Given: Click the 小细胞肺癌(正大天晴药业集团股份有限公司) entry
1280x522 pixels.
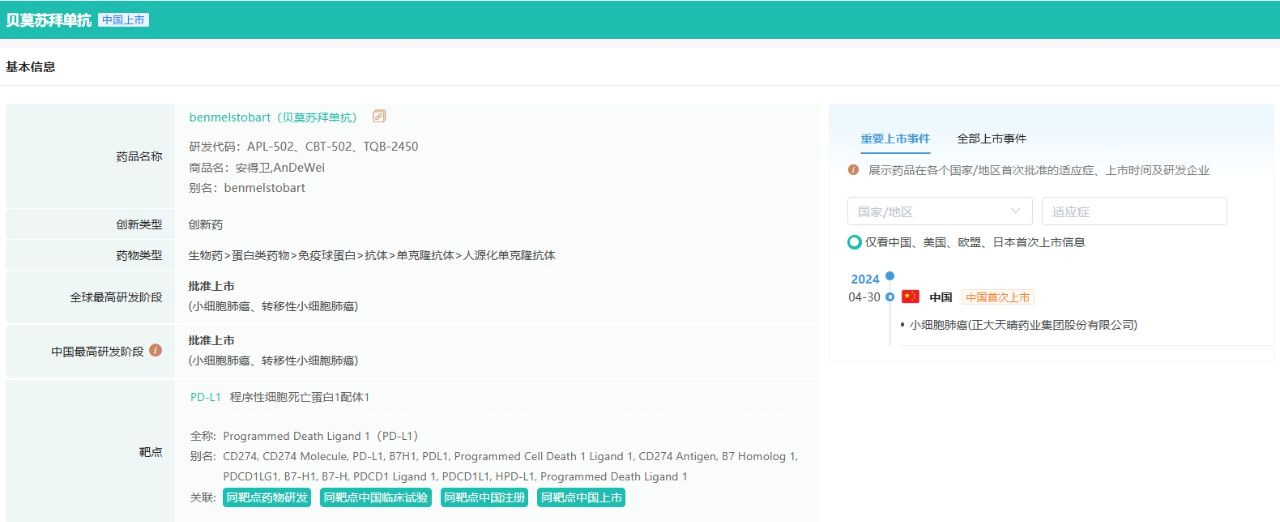Looking at the screenshot, I should coord(1023,325).
